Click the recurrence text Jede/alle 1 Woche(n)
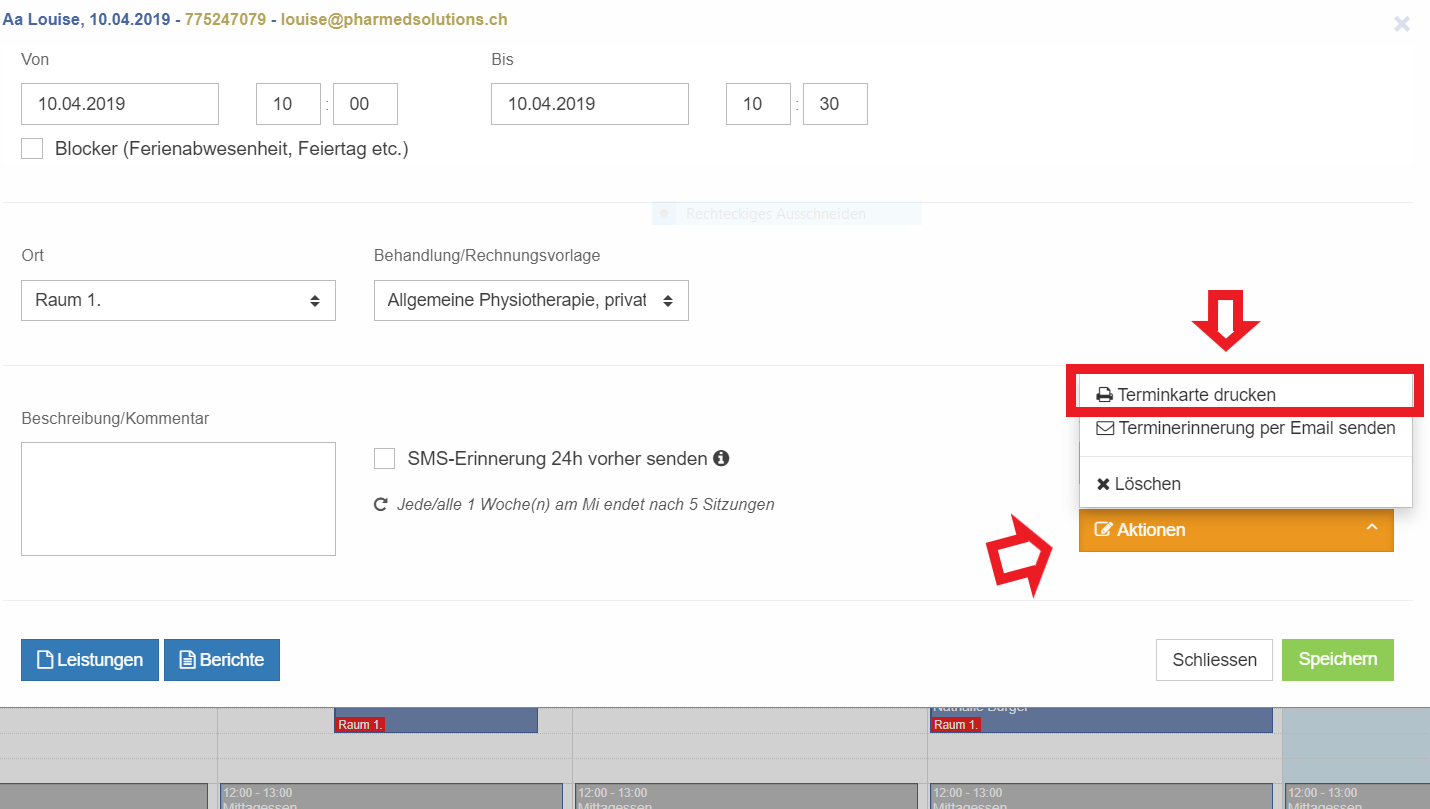 coord(586,505)
